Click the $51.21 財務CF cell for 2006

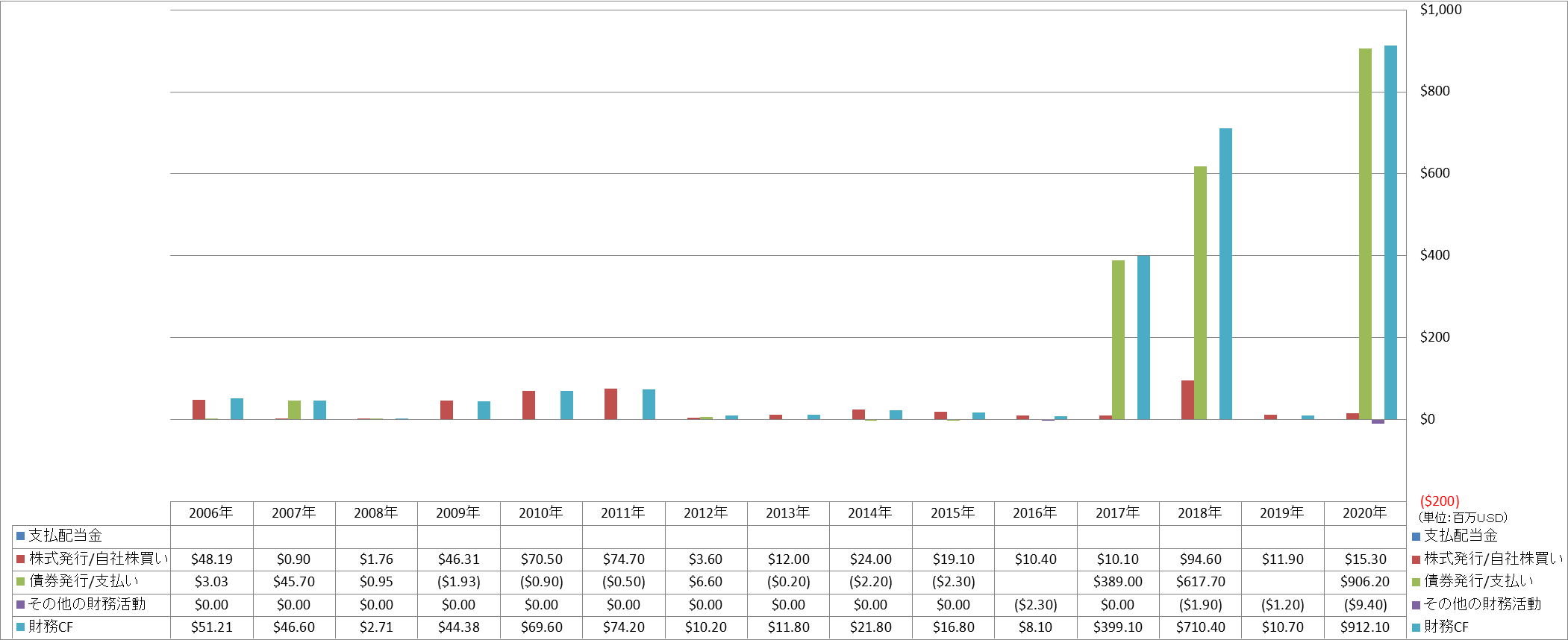coord(212,627)
